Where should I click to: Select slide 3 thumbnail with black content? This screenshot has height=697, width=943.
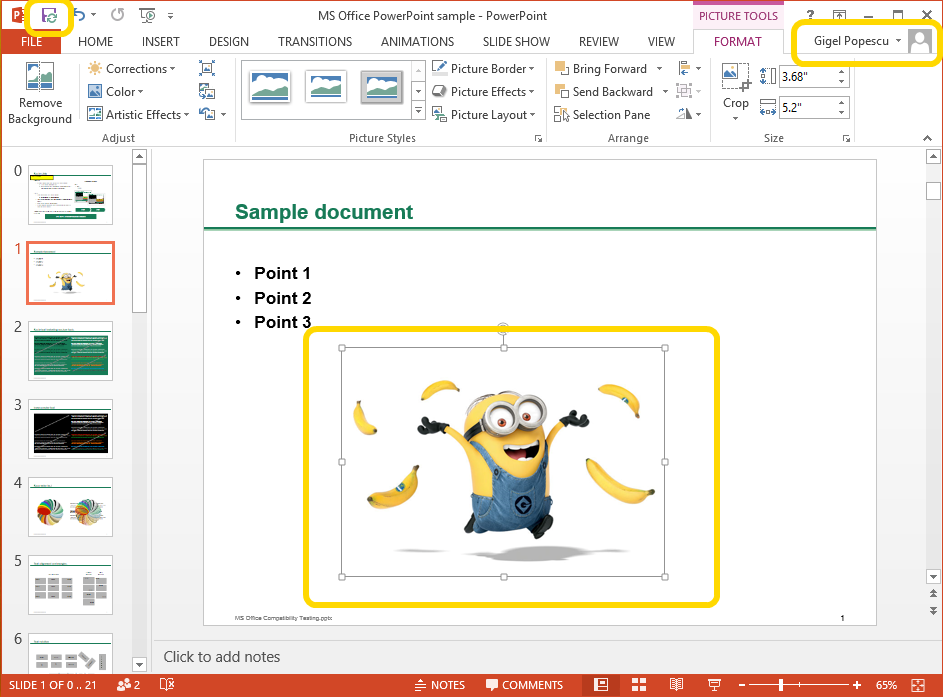pyautogui.click(x=70, y=429)
